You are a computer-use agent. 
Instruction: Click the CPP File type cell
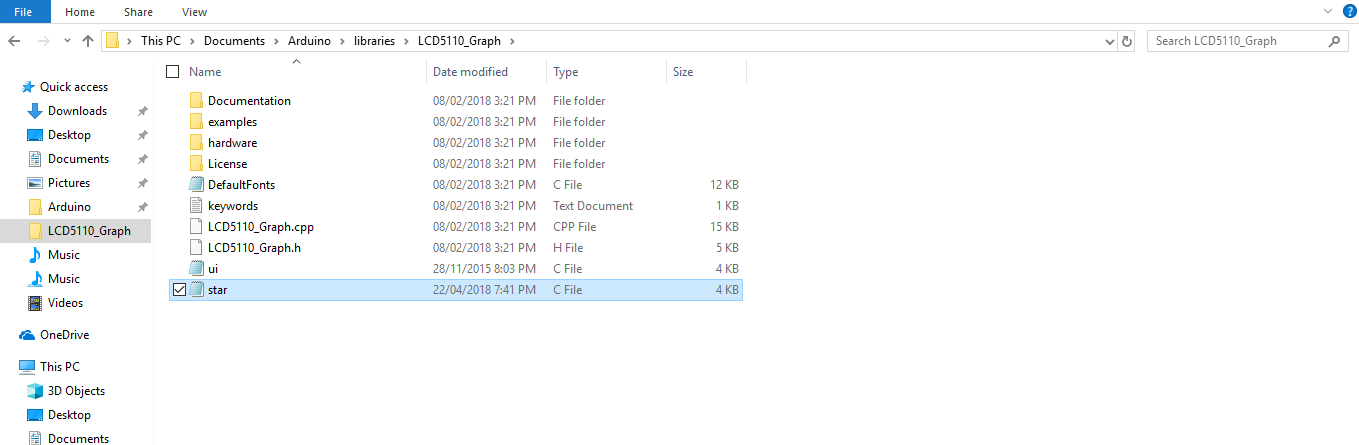click(x=576, y=226)
